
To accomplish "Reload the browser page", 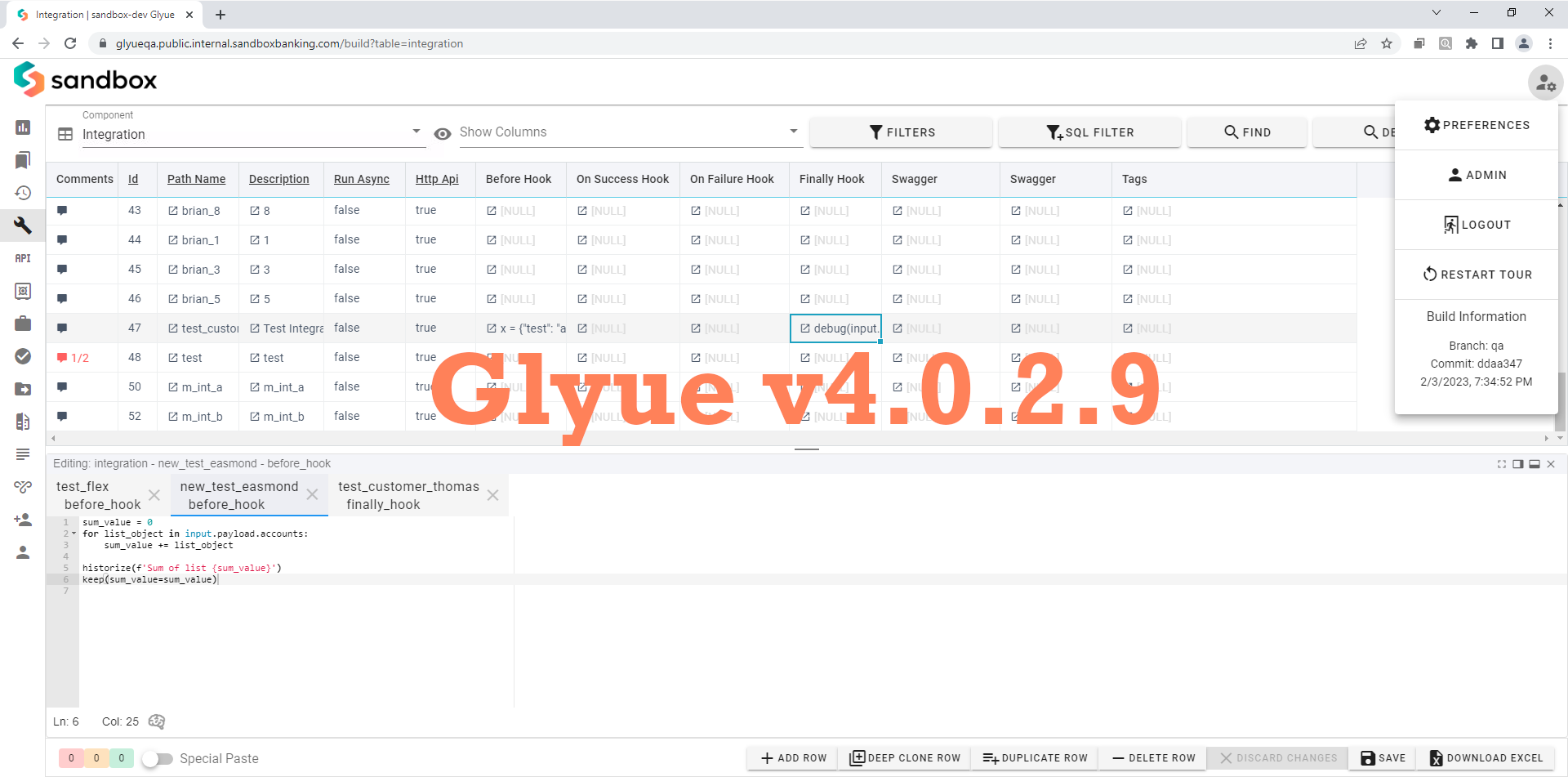I will pos(70,43).
